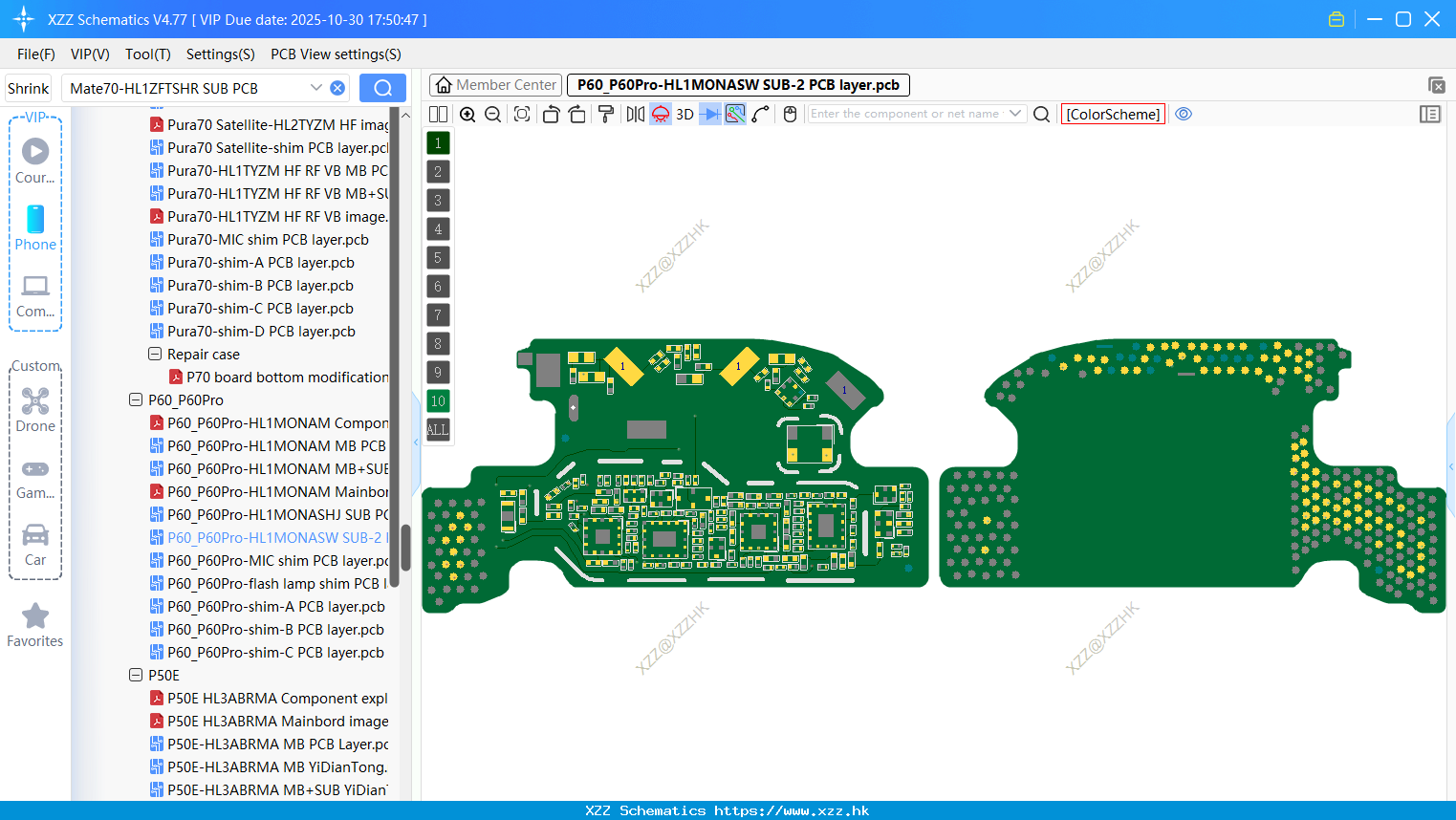Image resolution: width=1456 pixels, height=820 pixels.
Task: Toggle the red signal highlight icon
Action: (x=661, y=114)
